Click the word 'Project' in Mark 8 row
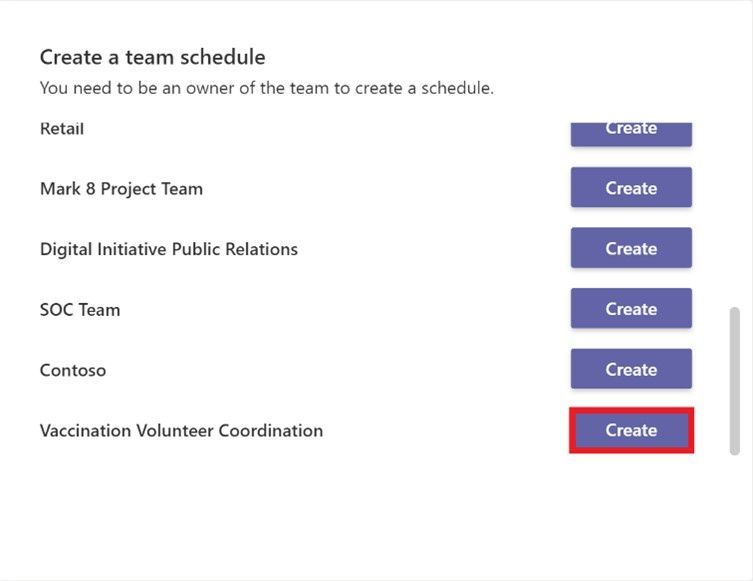Screen dimensions: 753x581 pyautogui.click(x=128, y=189)
